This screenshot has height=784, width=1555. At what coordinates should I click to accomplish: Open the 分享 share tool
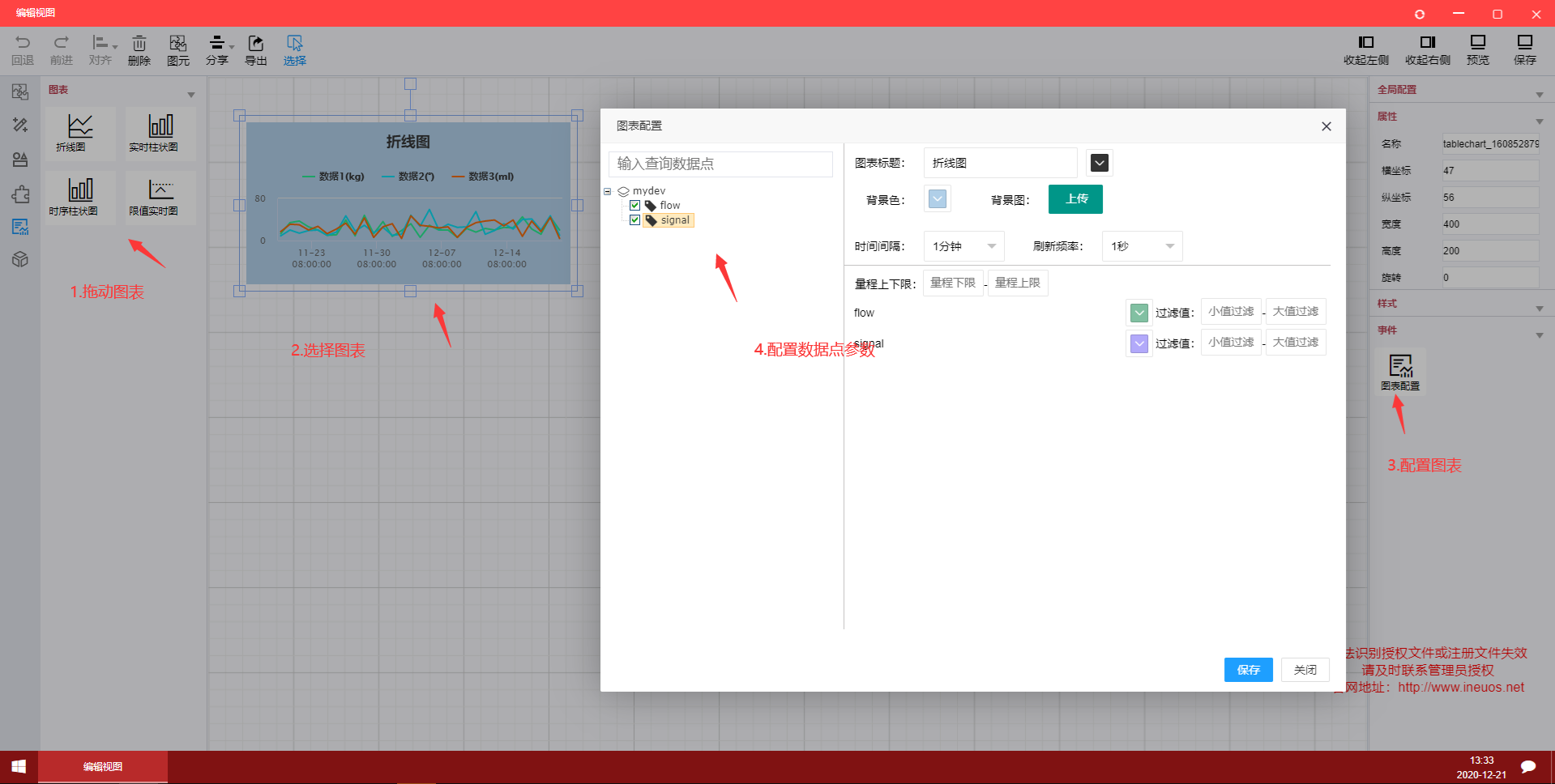[x=217, y=50]
